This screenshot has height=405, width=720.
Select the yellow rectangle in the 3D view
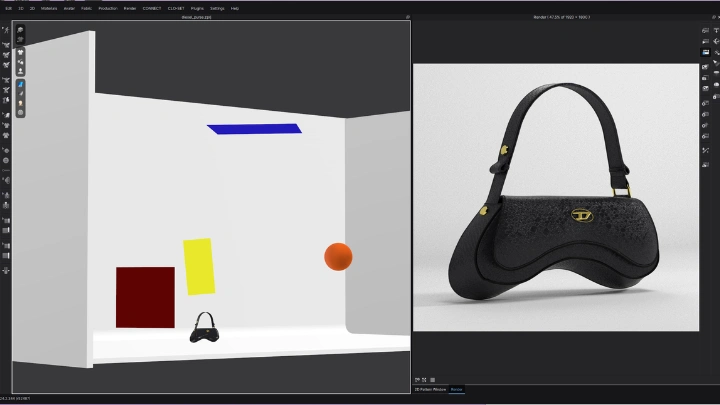199,266
